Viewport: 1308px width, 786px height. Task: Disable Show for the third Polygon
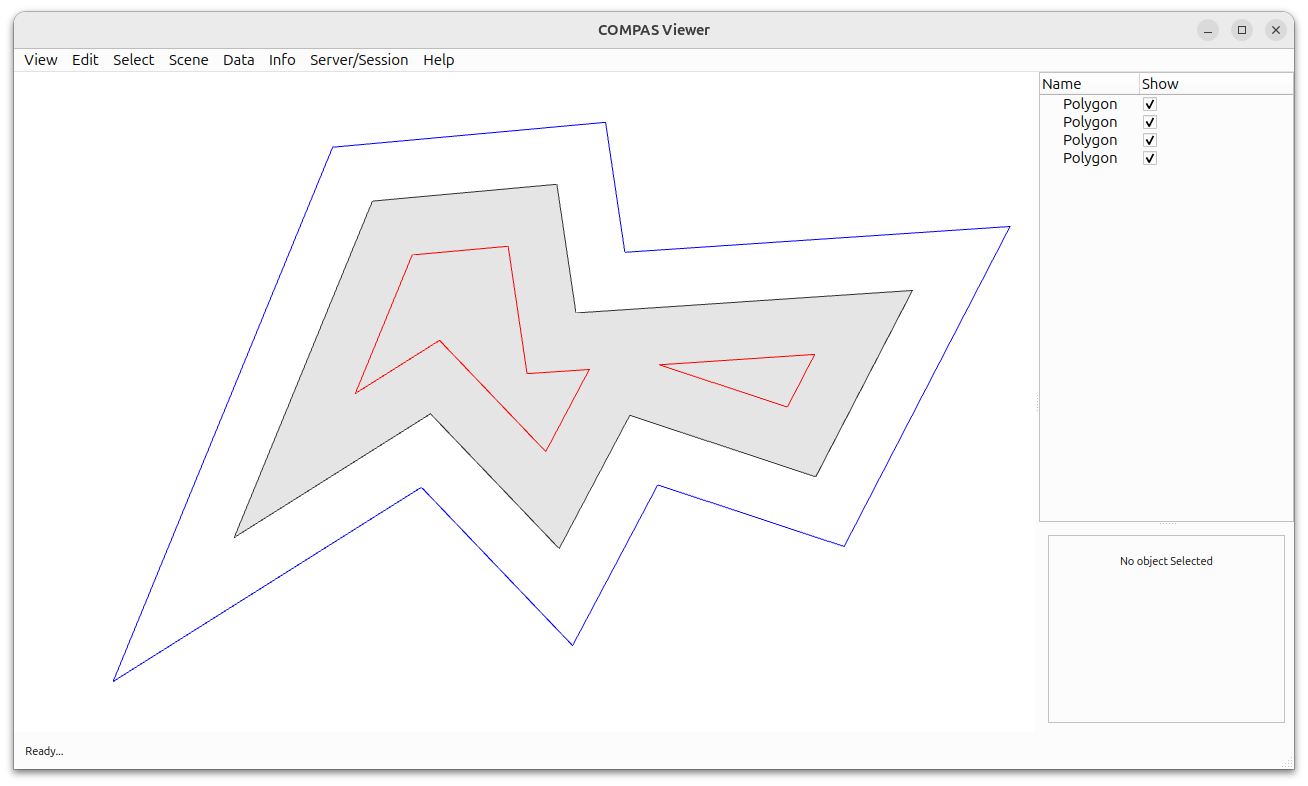[1149, 140]
